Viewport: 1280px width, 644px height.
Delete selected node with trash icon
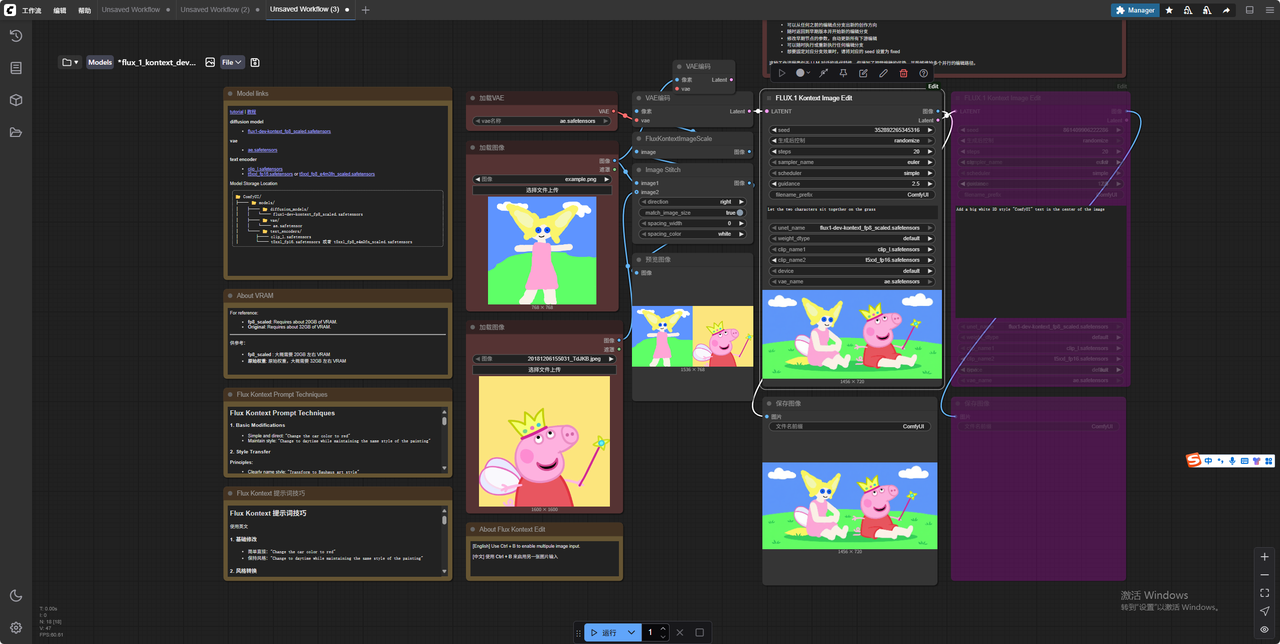pyautogui.click(x=903, y=73)
